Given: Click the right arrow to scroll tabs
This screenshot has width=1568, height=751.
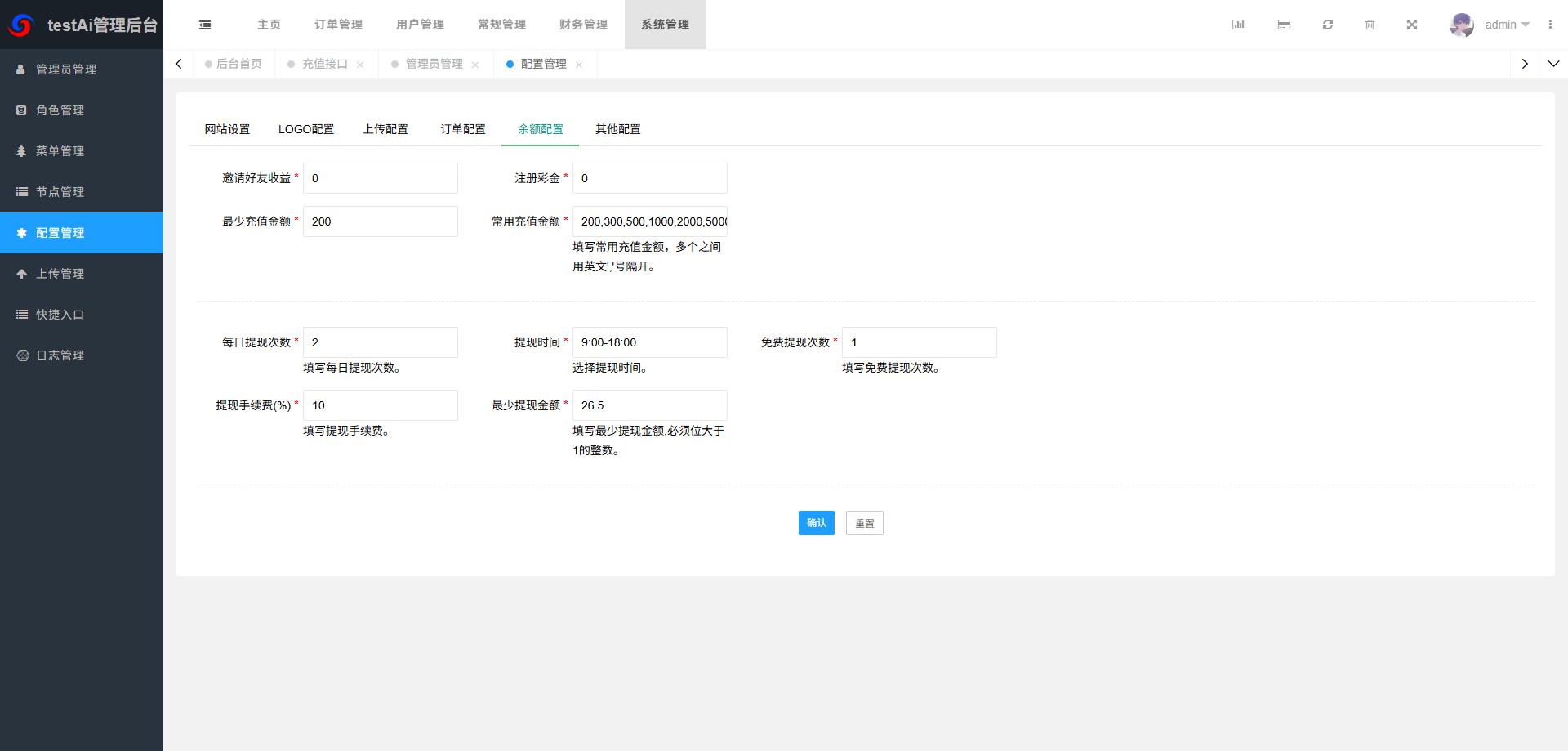Looking at the screenshot, I should [x=1525, y=64].
